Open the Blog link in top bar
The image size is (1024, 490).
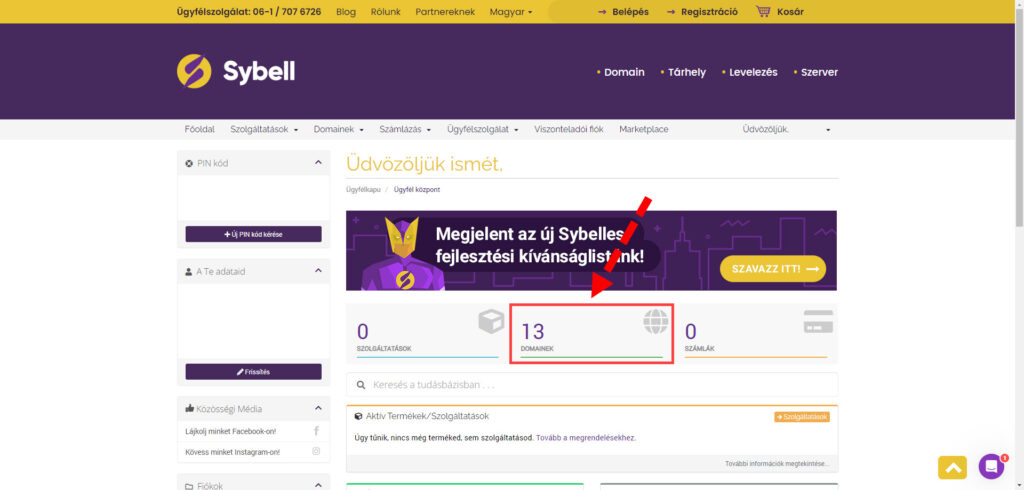pos(346,12)
